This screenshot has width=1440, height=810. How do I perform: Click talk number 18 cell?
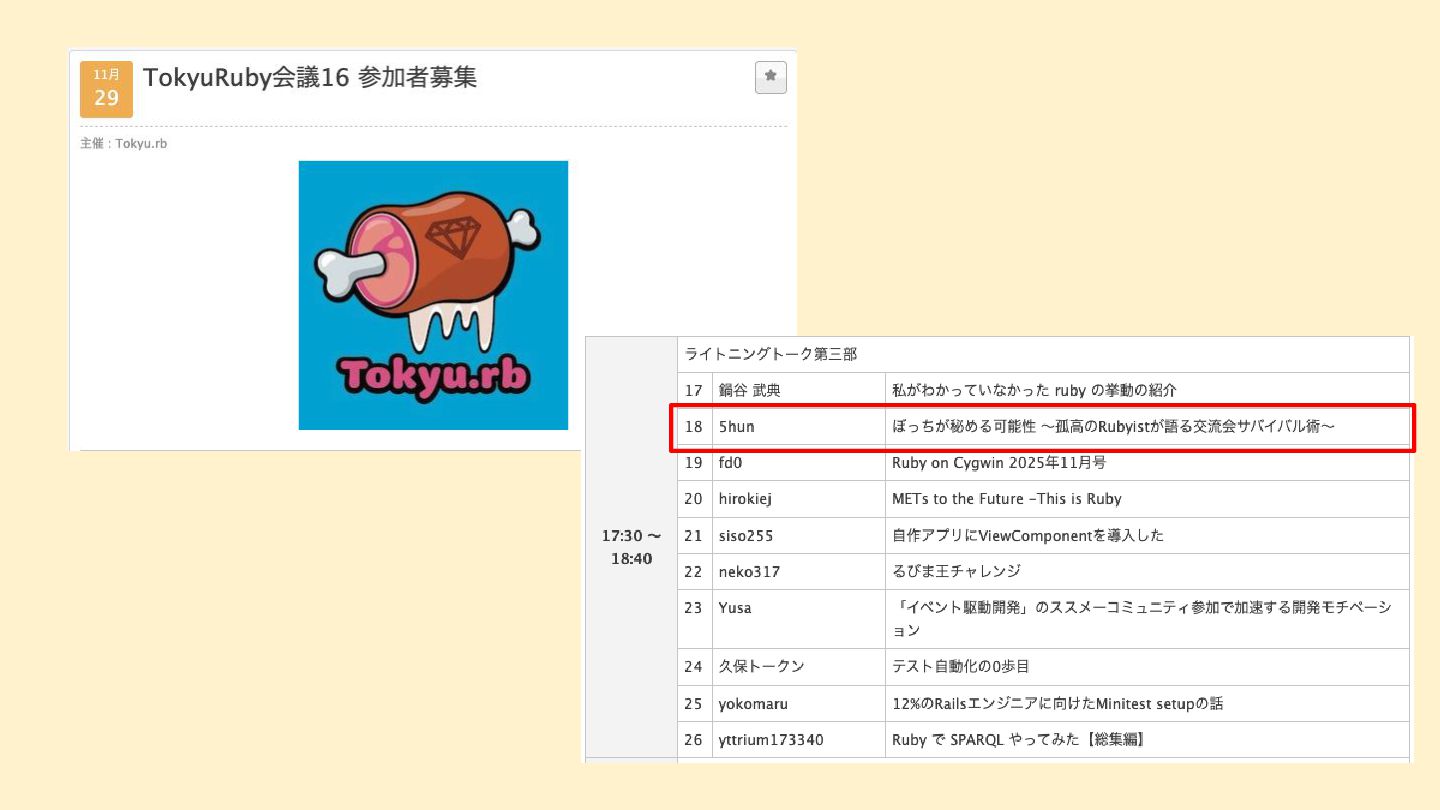[694, 427]
